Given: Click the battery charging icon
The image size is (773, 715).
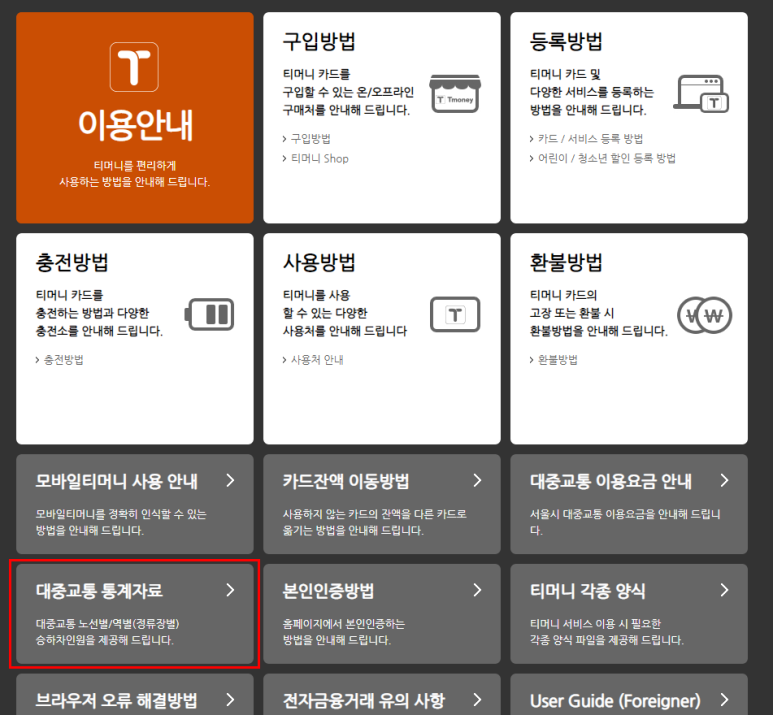Looking at the screenshot, I should (x=209, y=314).
